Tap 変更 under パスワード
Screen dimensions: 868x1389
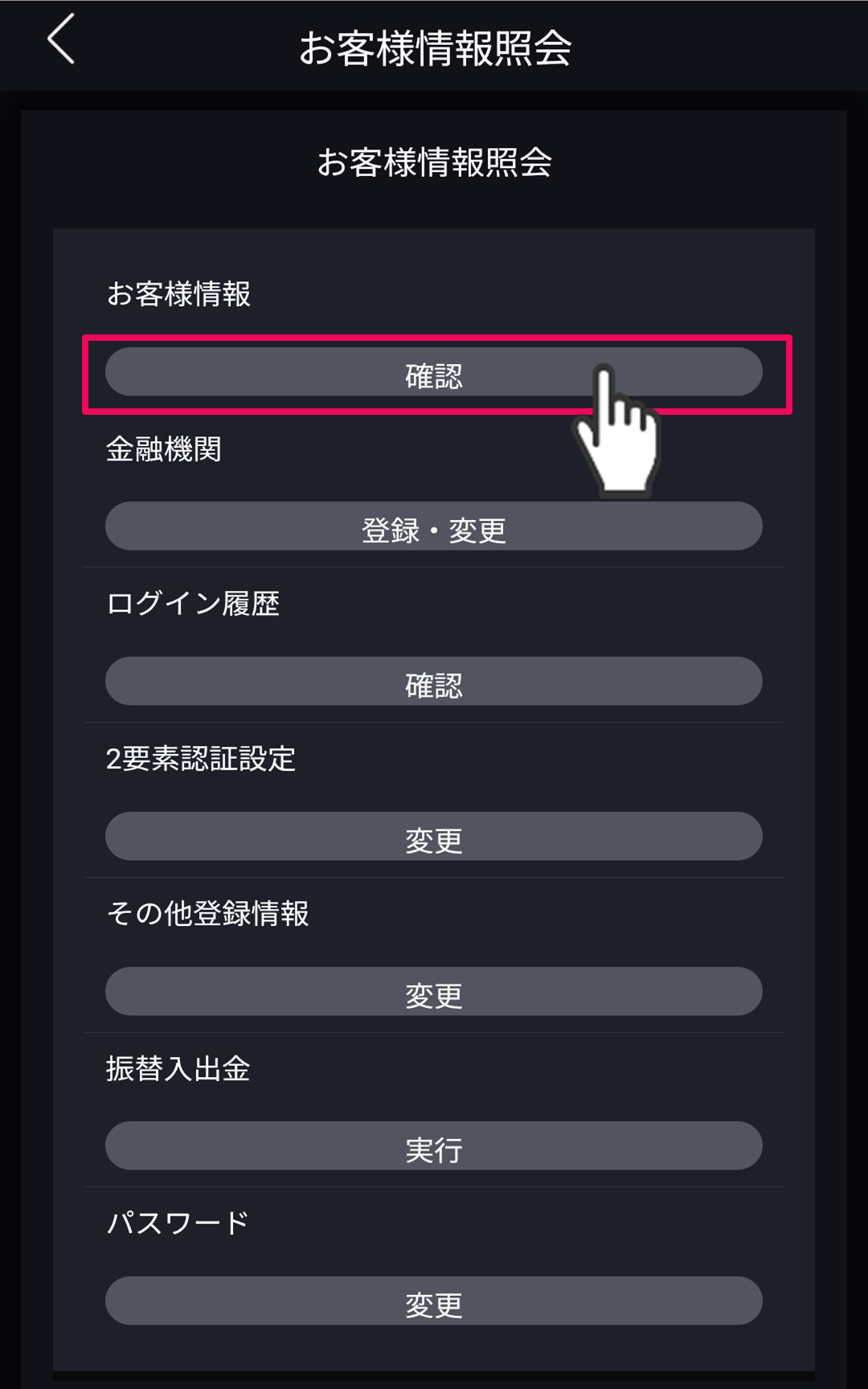(433, 1301)
